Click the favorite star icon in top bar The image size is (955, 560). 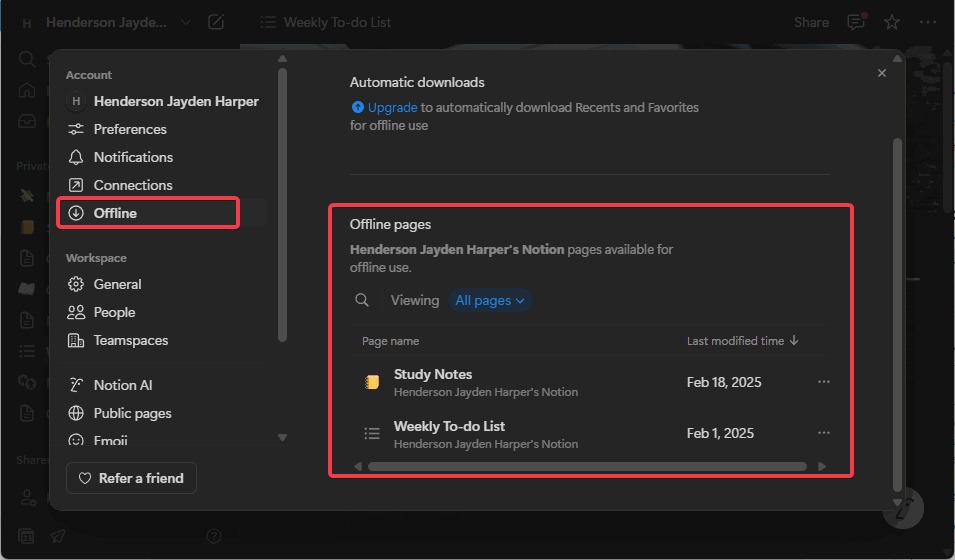(892, 22)
